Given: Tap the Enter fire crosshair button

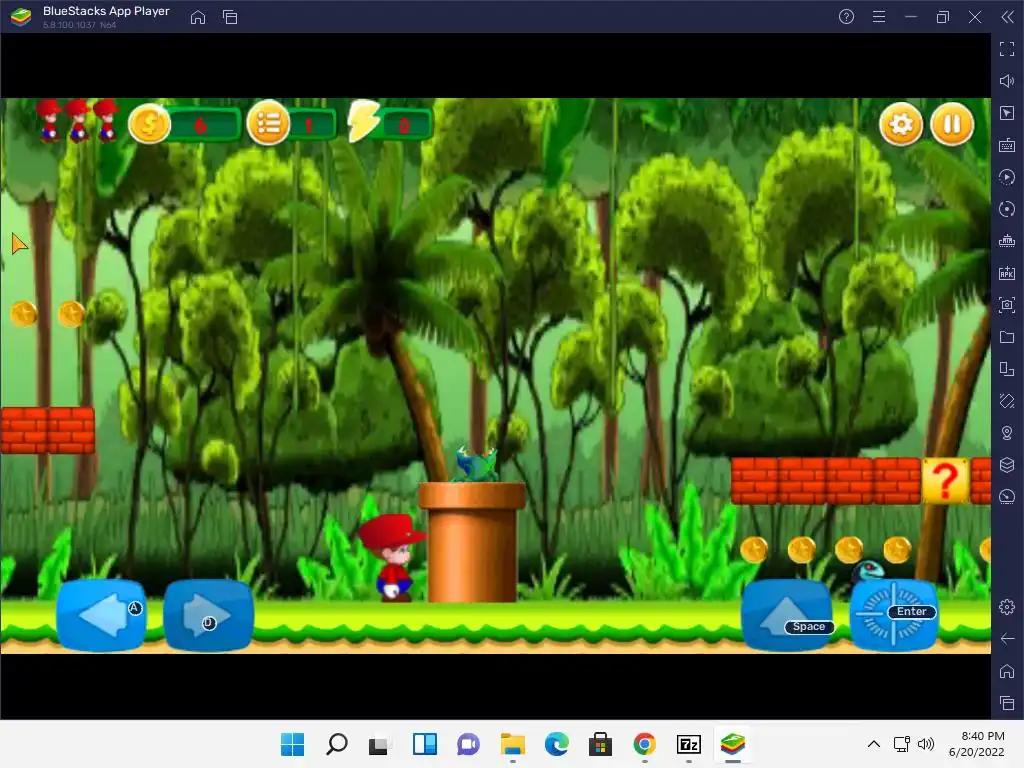Looking at the screenshot, I should coord(894,615).
